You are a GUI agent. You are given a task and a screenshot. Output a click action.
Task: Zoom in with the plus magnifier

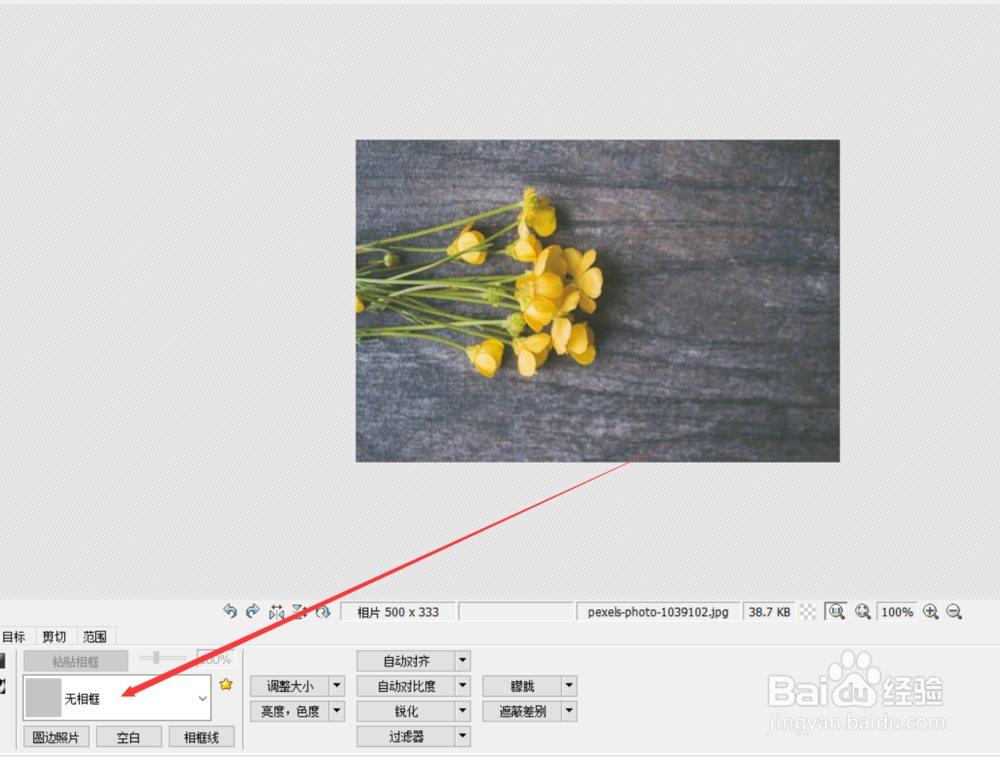point(930,612)
